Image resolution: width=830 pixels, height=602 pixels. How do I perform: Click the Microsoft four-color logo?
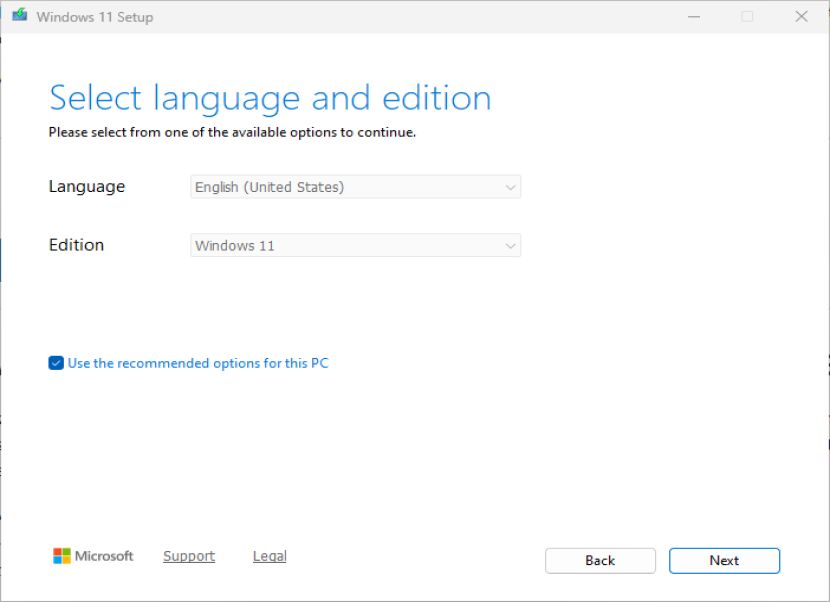pyautogui.click(x=62, y=556)
